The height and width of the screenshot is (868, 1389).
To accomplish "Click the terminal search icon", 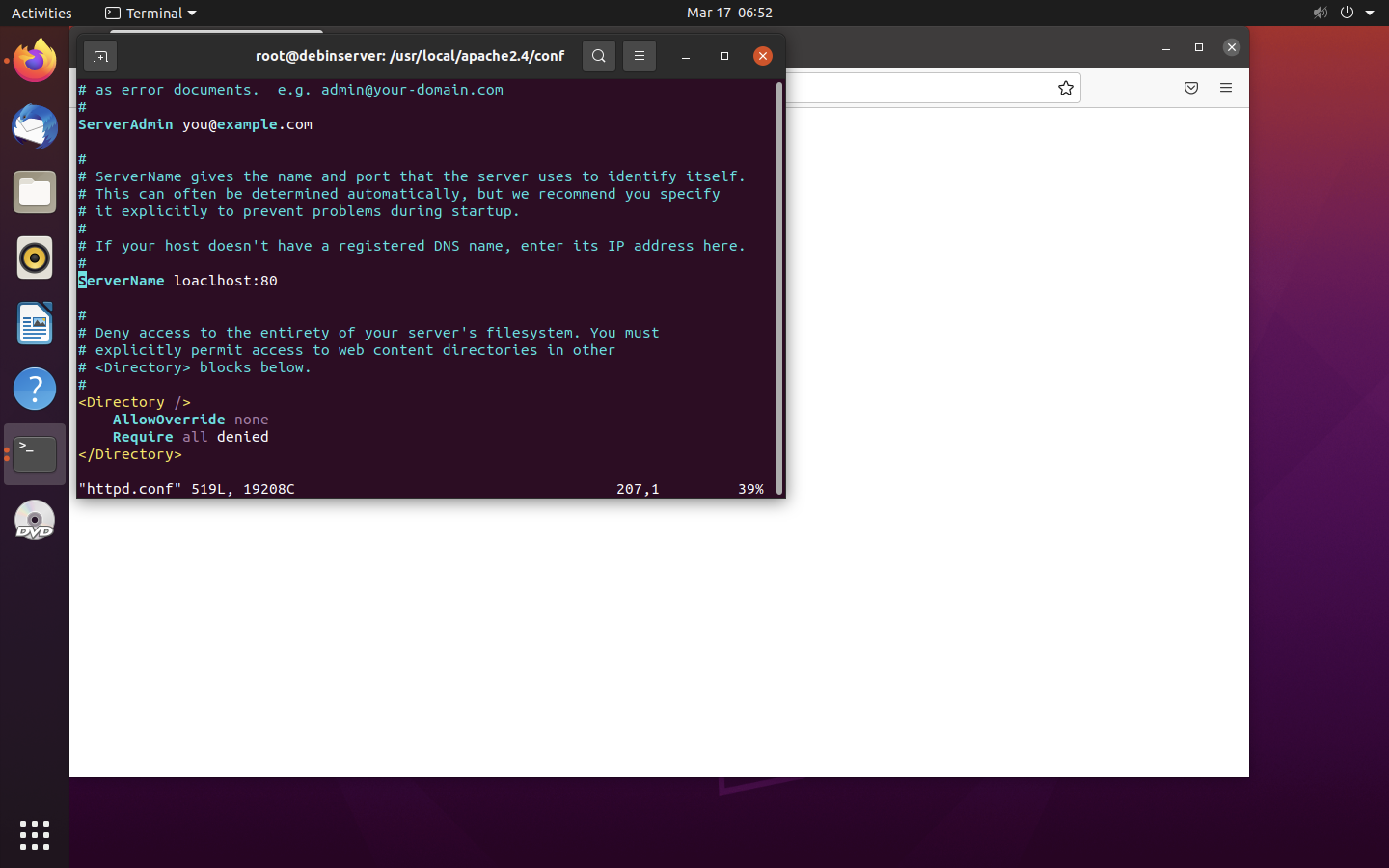I will point(599,56).
